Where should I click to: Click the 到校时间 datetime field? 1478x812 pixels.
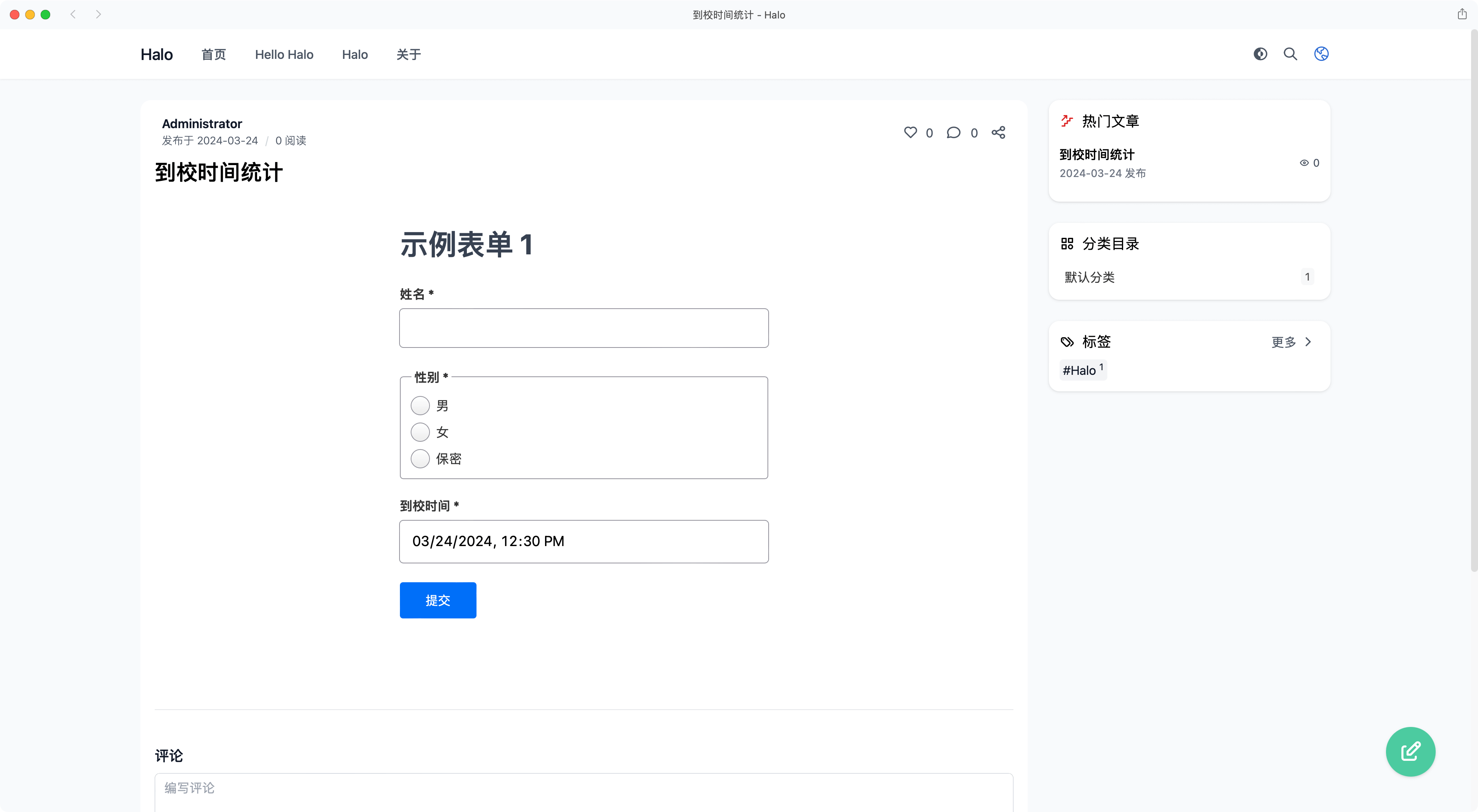pos(584,542)
